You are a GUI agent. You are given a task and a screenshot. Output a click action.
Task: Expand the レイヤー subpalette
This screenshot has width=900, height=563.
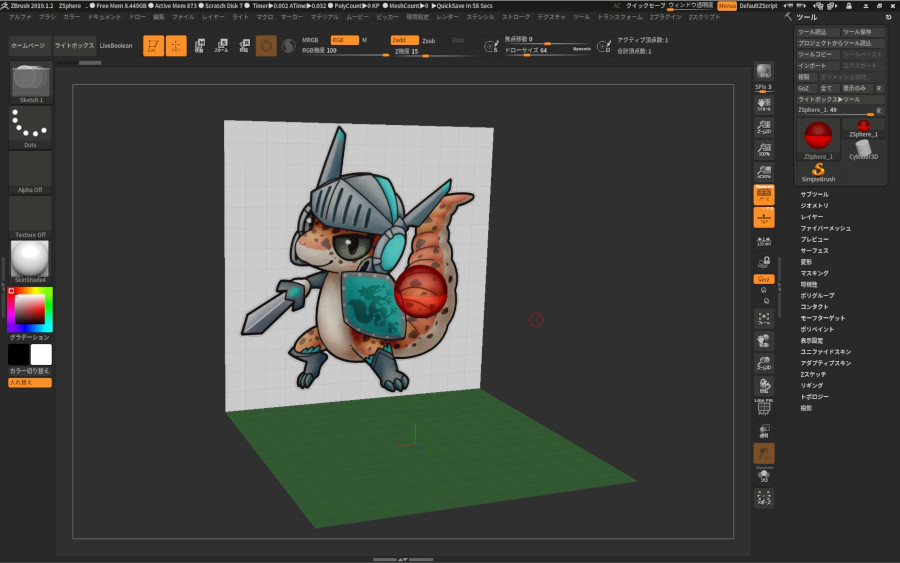[x=812, y=217]
